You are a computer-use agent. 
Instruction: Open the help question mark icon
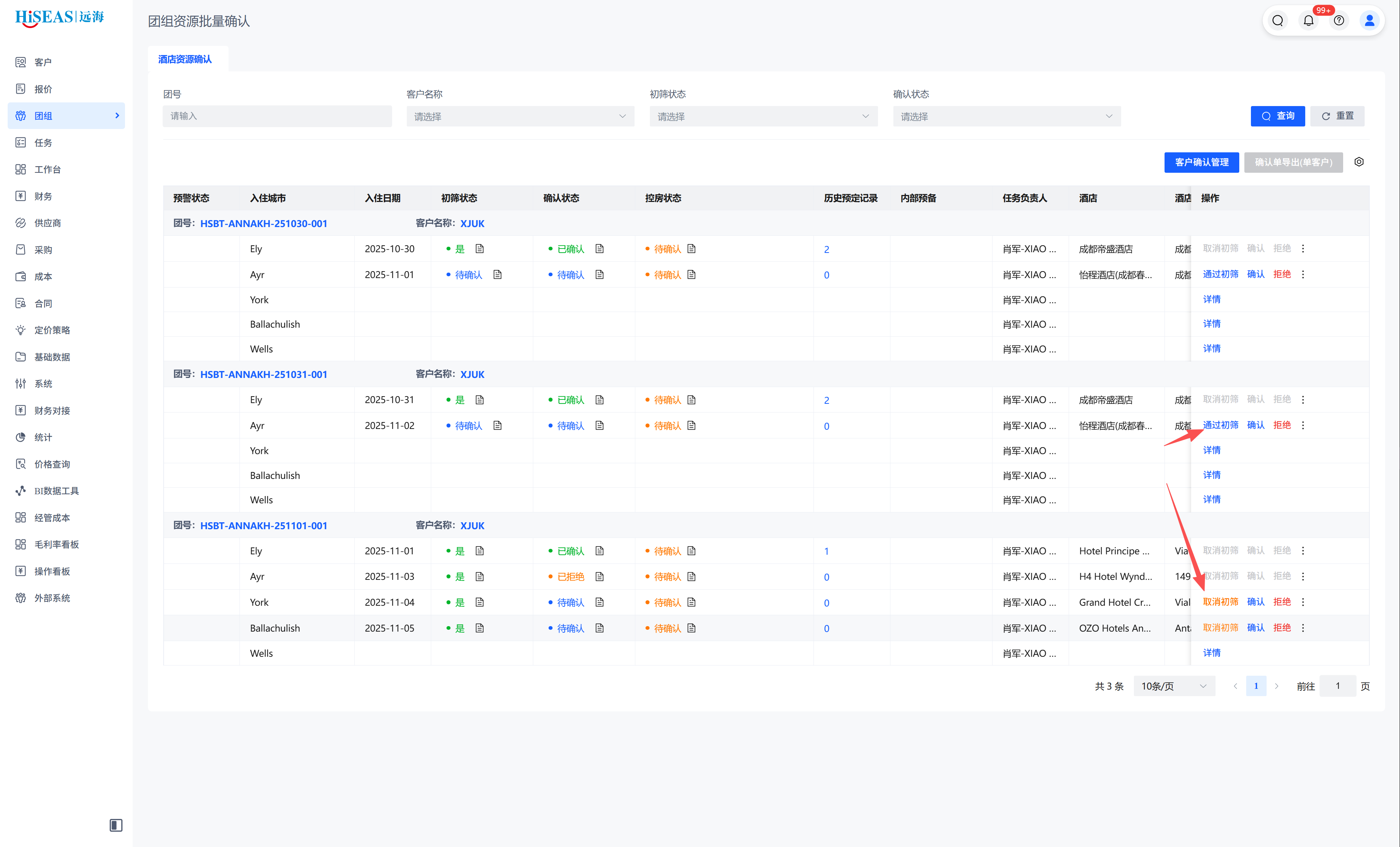pyautogui.click(x=1339, y=21)
